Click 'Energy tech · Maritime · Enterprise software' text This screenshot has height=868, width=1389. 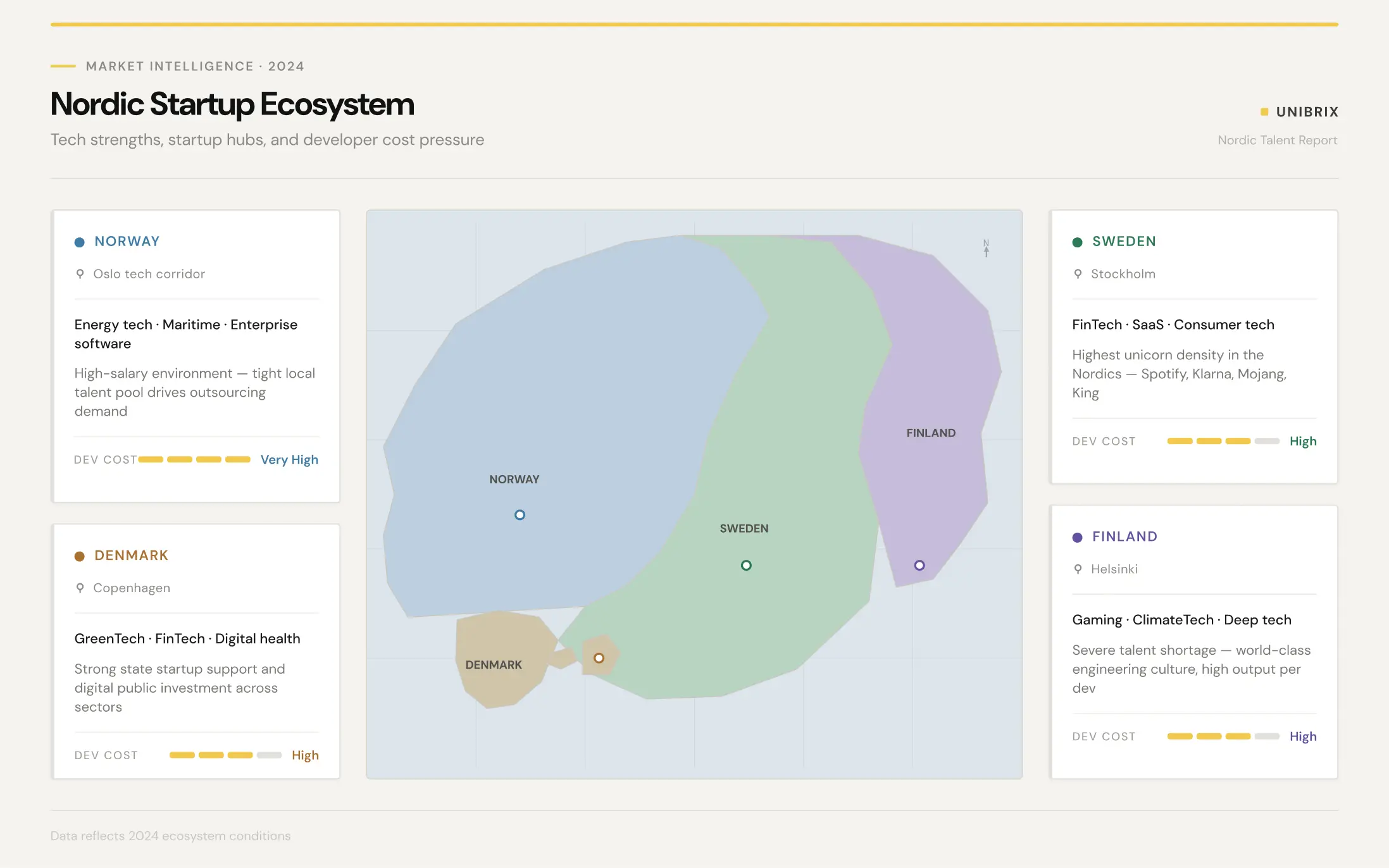186,334
